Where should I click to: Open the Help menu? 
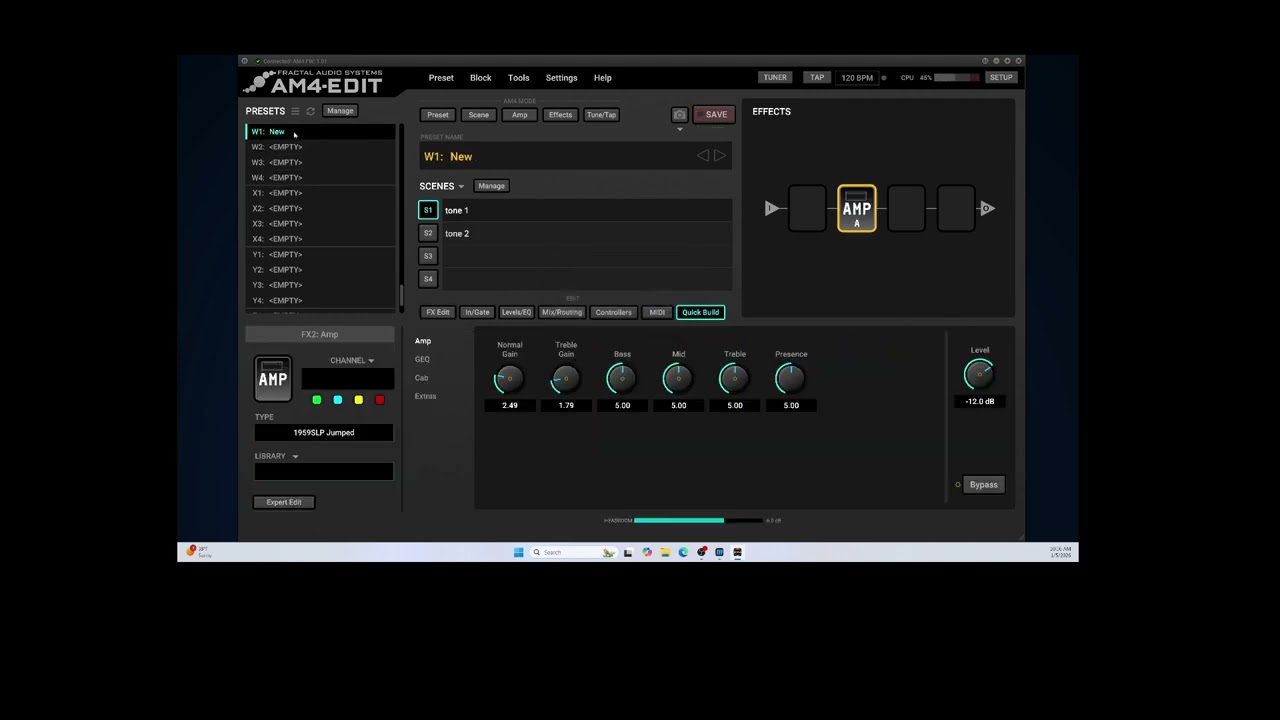pyautogui.click(x=603, y=78)
